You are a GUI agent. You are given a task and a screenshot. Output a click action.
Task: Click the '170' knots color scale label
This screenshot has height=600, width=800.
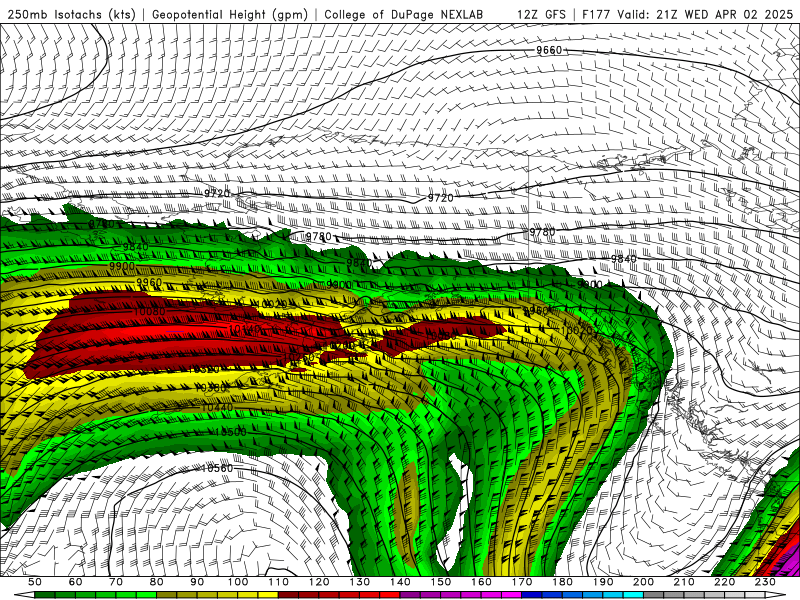tap(522, 582)
